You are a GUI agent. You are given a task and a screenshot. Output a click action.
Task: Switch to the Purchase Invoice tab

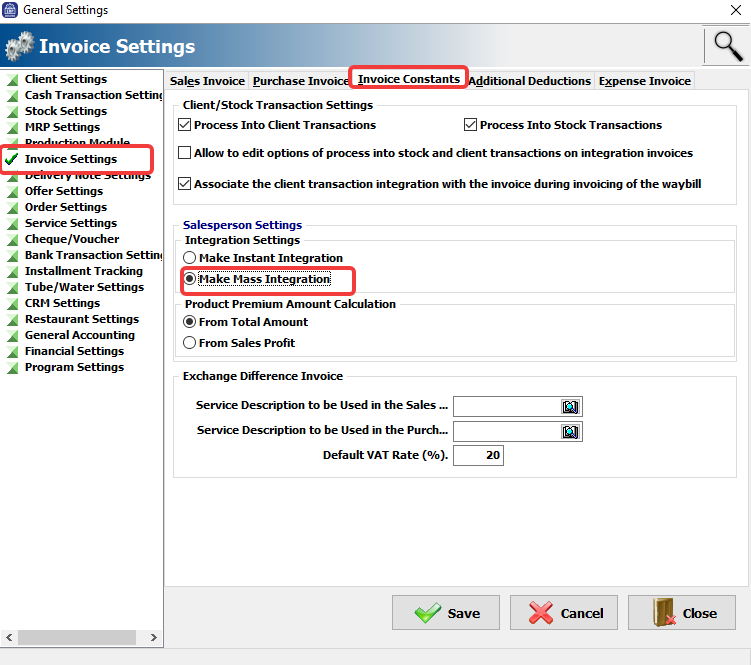pyautogui.click(x=301, y=81)
